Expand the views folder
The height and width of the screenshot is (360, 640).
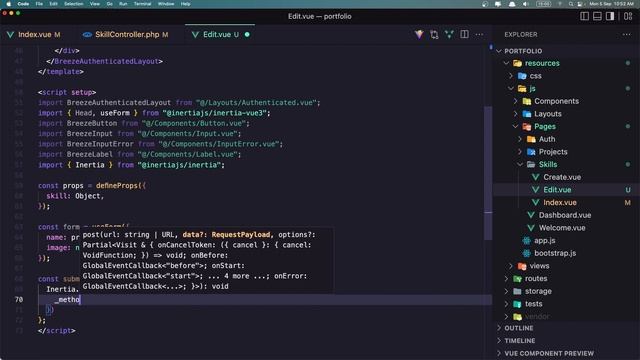point(511,266)
